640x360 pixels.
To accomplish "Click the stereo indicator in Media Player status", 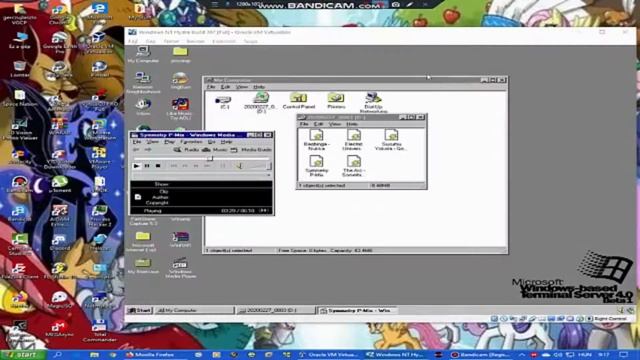I will [264, 211].
